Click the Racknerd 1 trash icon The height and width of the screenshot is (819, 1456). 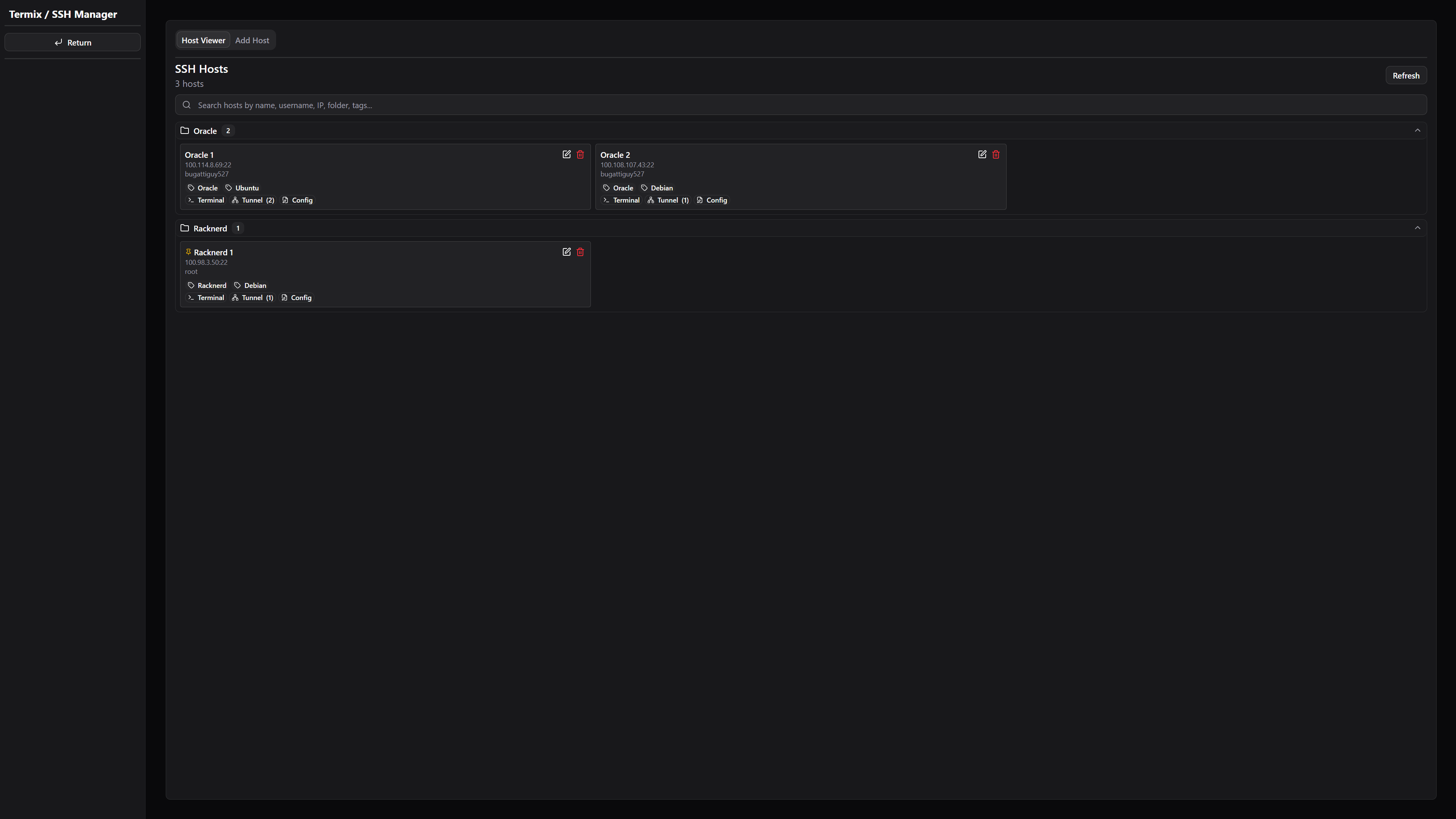coord(580,252)
